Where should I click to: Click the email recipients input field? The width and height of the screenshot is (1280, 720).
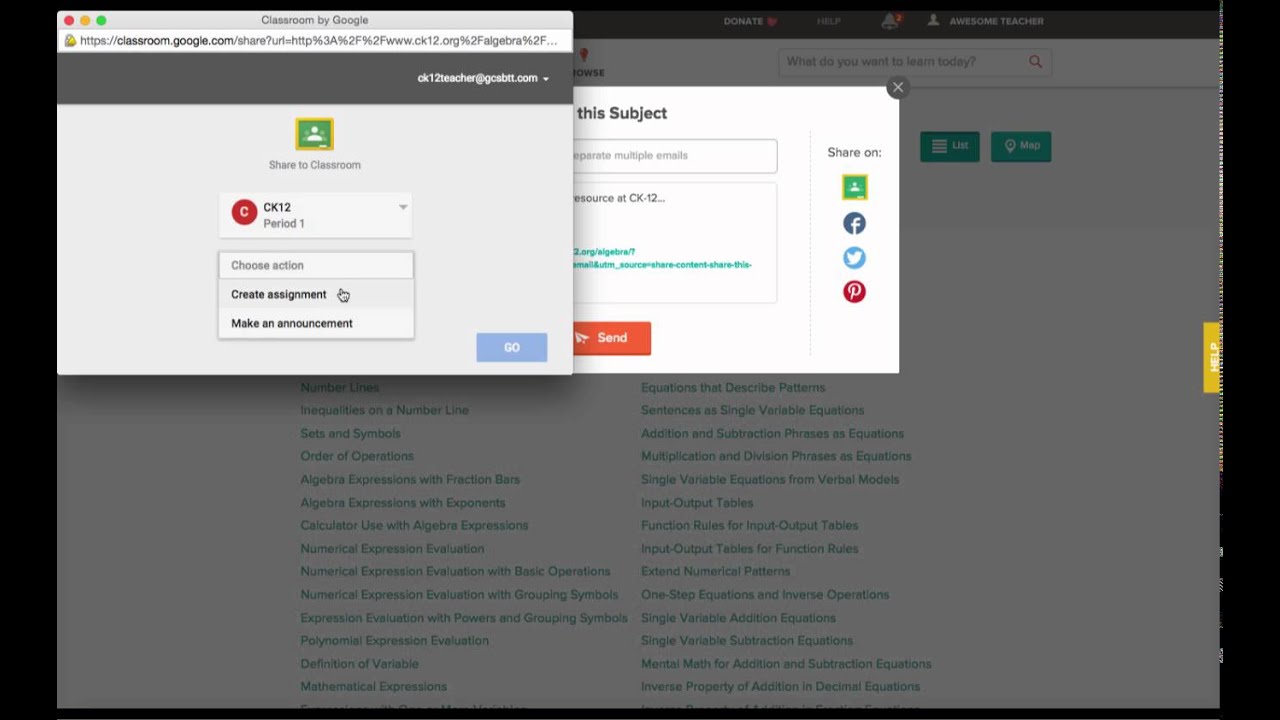point(674,155)
